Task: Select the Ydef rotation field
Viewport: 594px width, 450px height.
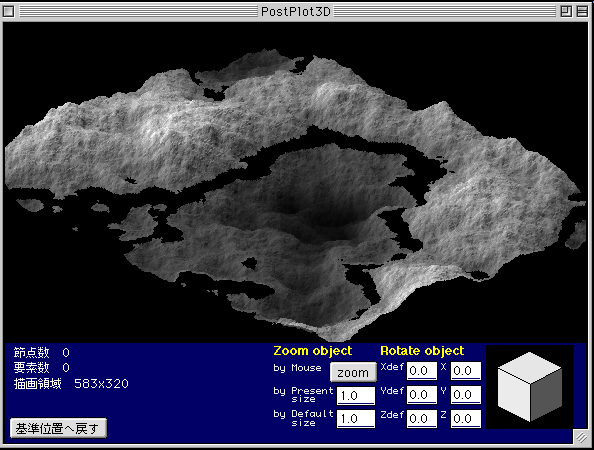Action: click(422, 395)
